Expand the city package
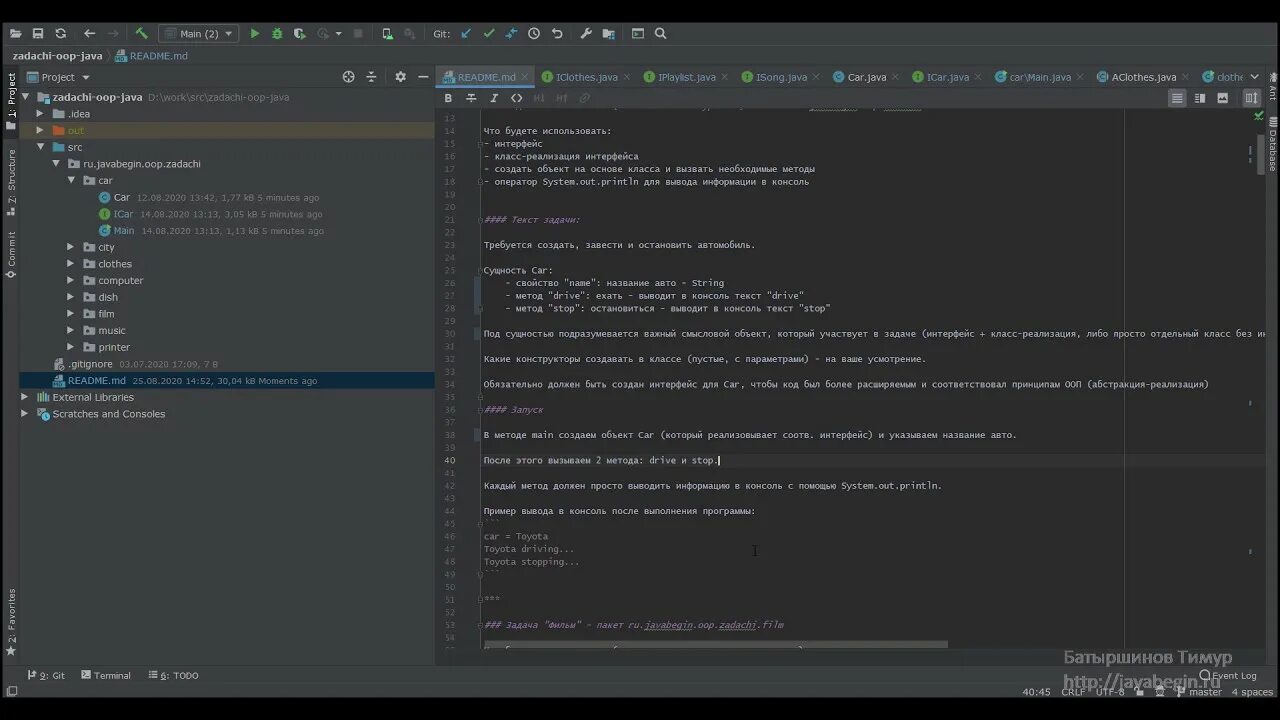 [71, 247]
